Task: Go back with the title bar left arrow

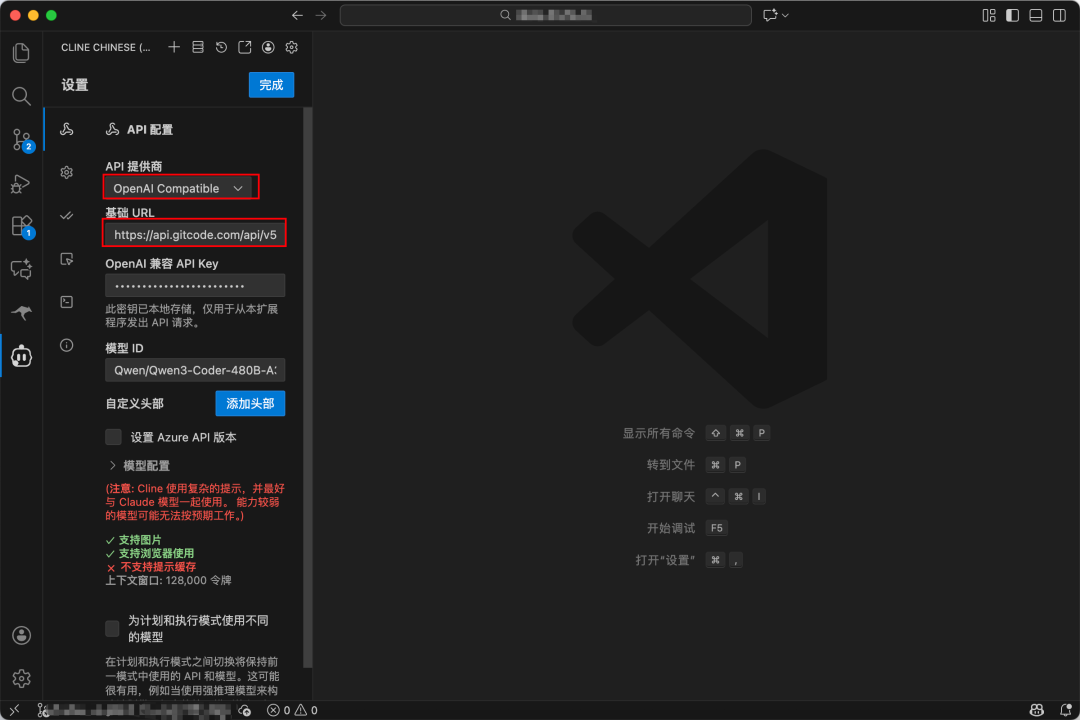Action: [x=297, y=15]
